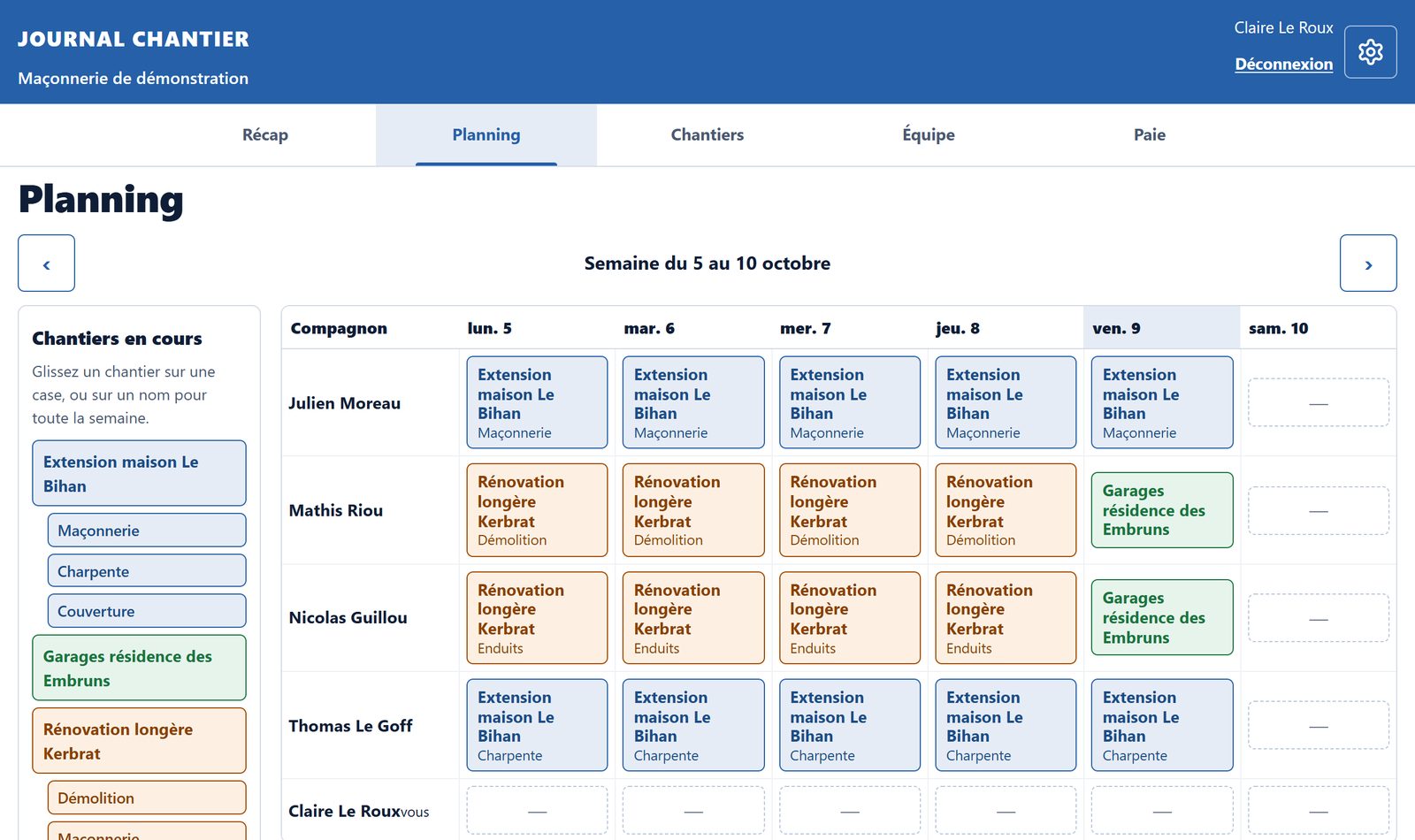Open Mathis Riou's Monday Démolition card

537,510
